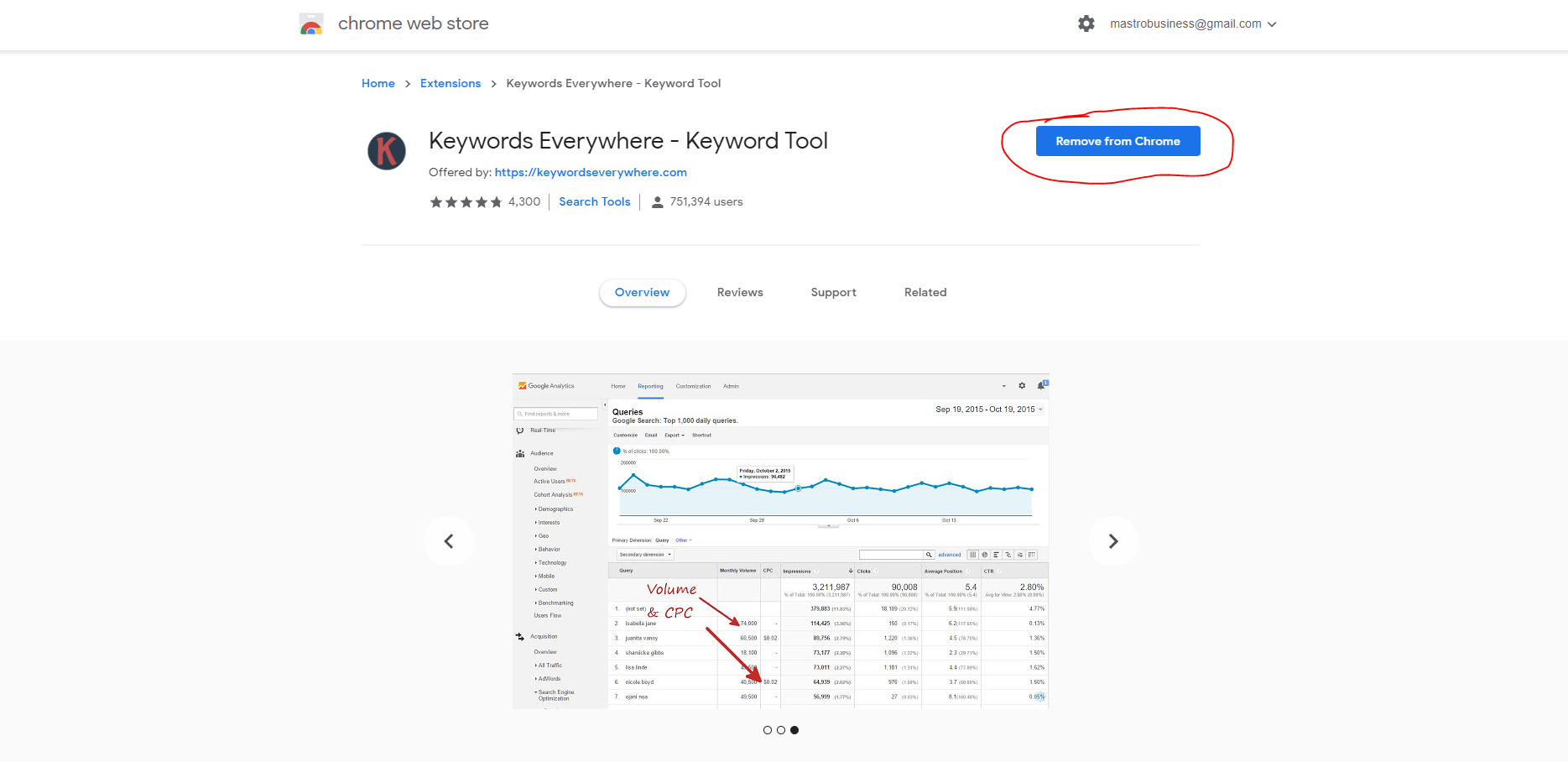Screen dimensions: 1568x762
Task: Select the first carousel dot
Action: click(768, 730)
